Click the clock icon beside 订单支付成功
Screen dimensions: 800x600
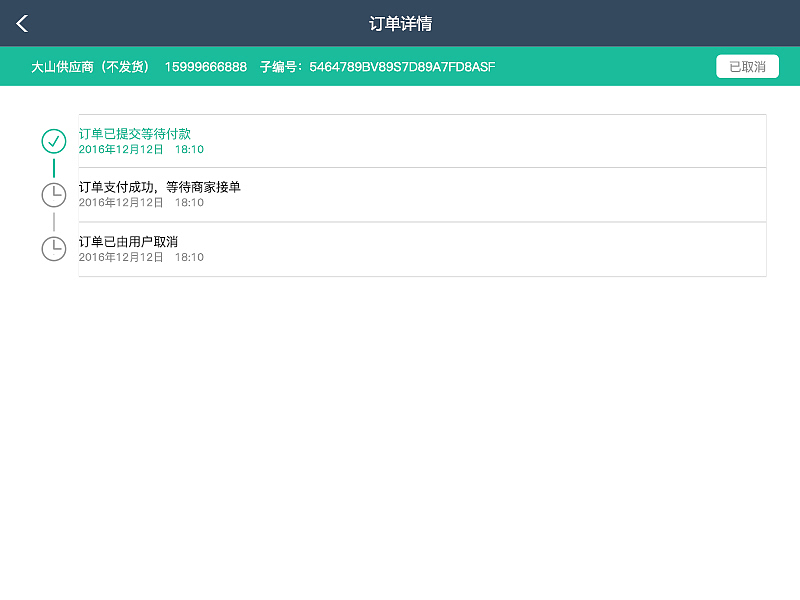click(54, 195)
